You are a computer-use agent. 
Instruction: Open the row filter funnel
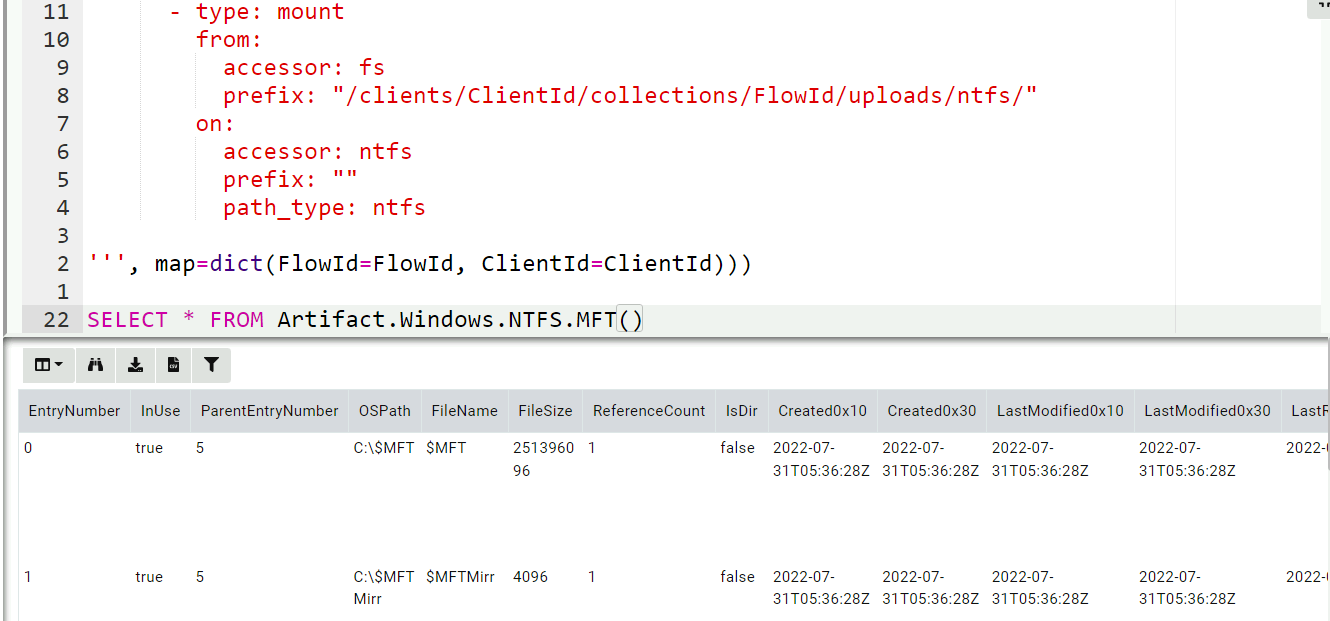[210, 365]
